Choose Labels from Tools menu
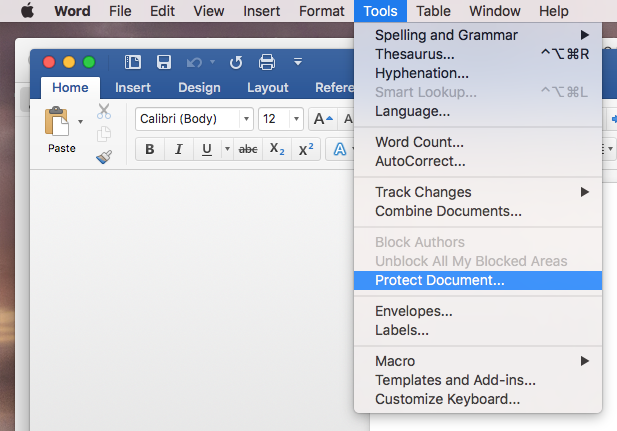The height and width of the screenshot is (431, 617). (x=478, y=330)
